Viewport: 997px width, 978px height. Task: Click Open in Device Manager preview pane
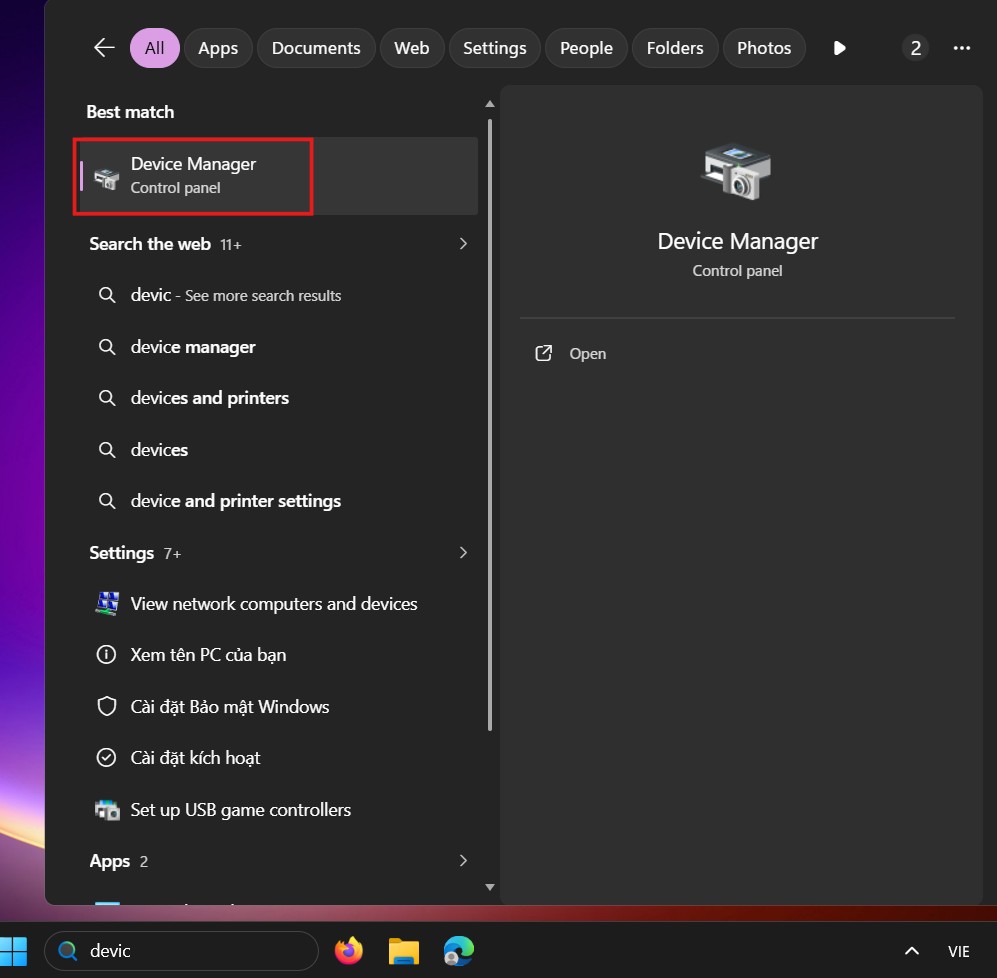click(587, 354)
